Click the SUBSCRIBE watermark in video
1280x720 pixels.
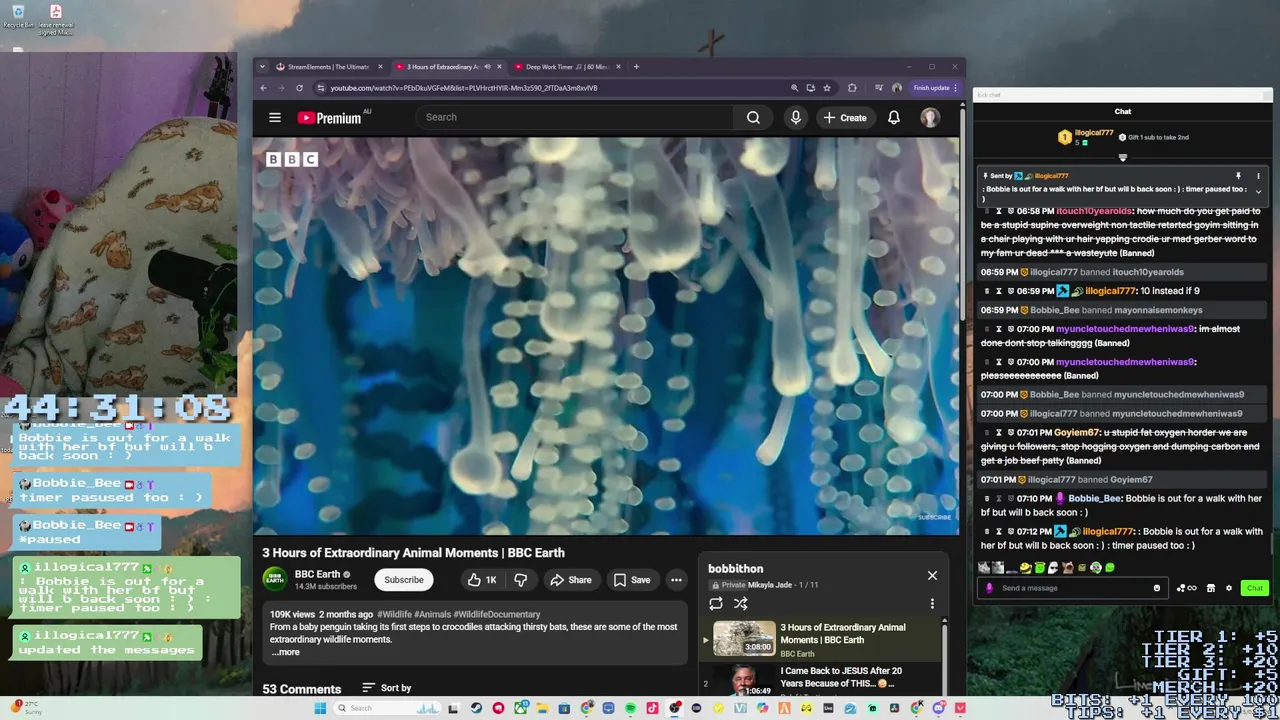[x=934, y=517]
